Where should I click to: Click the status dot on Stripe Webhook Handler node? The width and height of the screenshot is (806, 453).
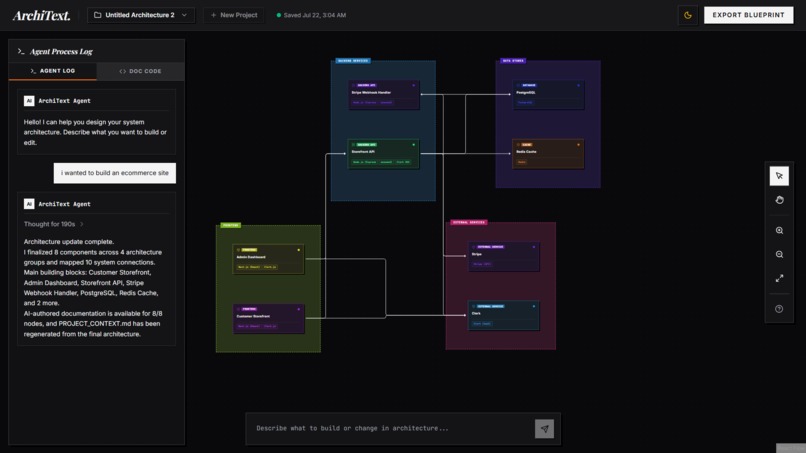(413, 85)
